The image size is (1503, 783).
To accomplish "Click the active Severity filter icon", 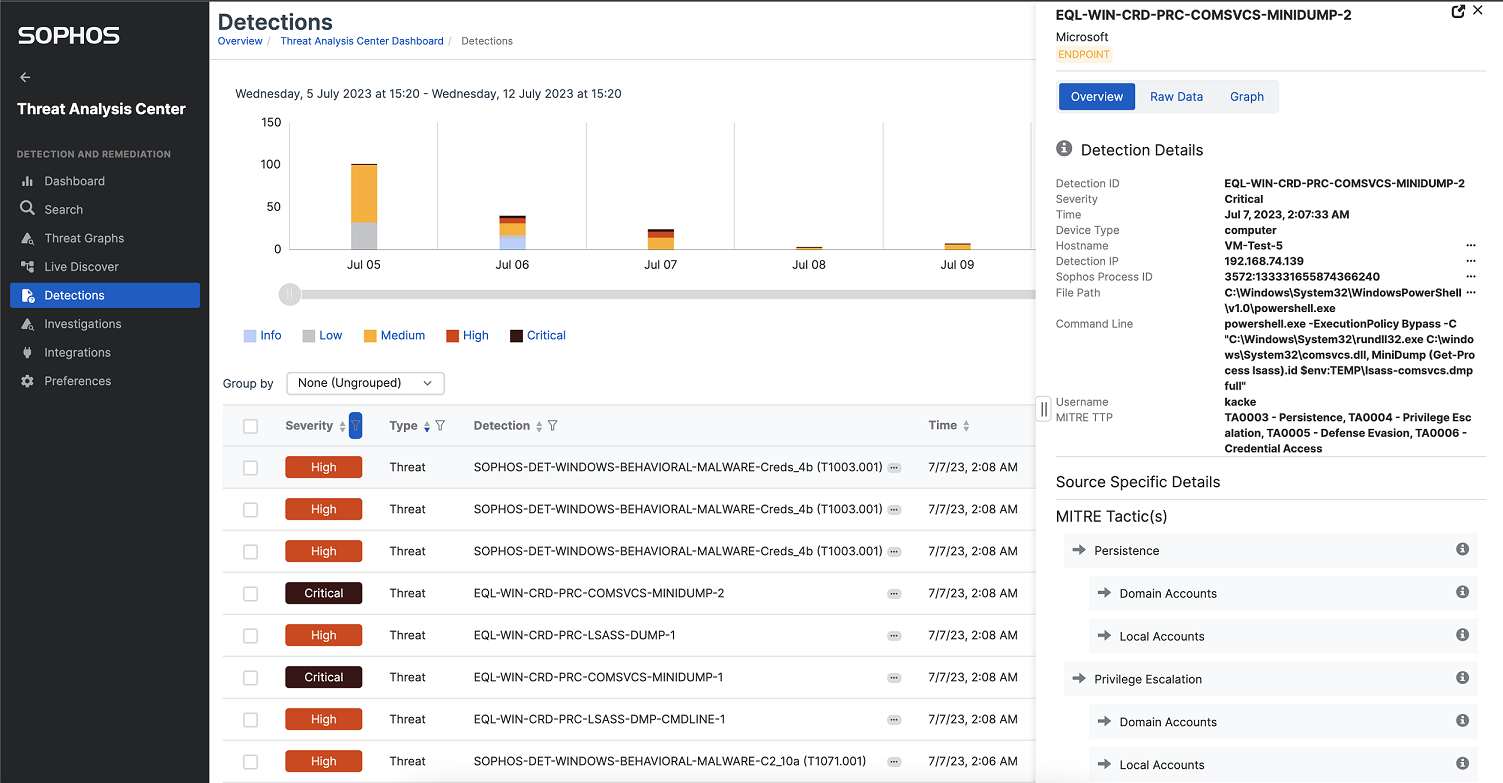I will click(x=355, y=426).
